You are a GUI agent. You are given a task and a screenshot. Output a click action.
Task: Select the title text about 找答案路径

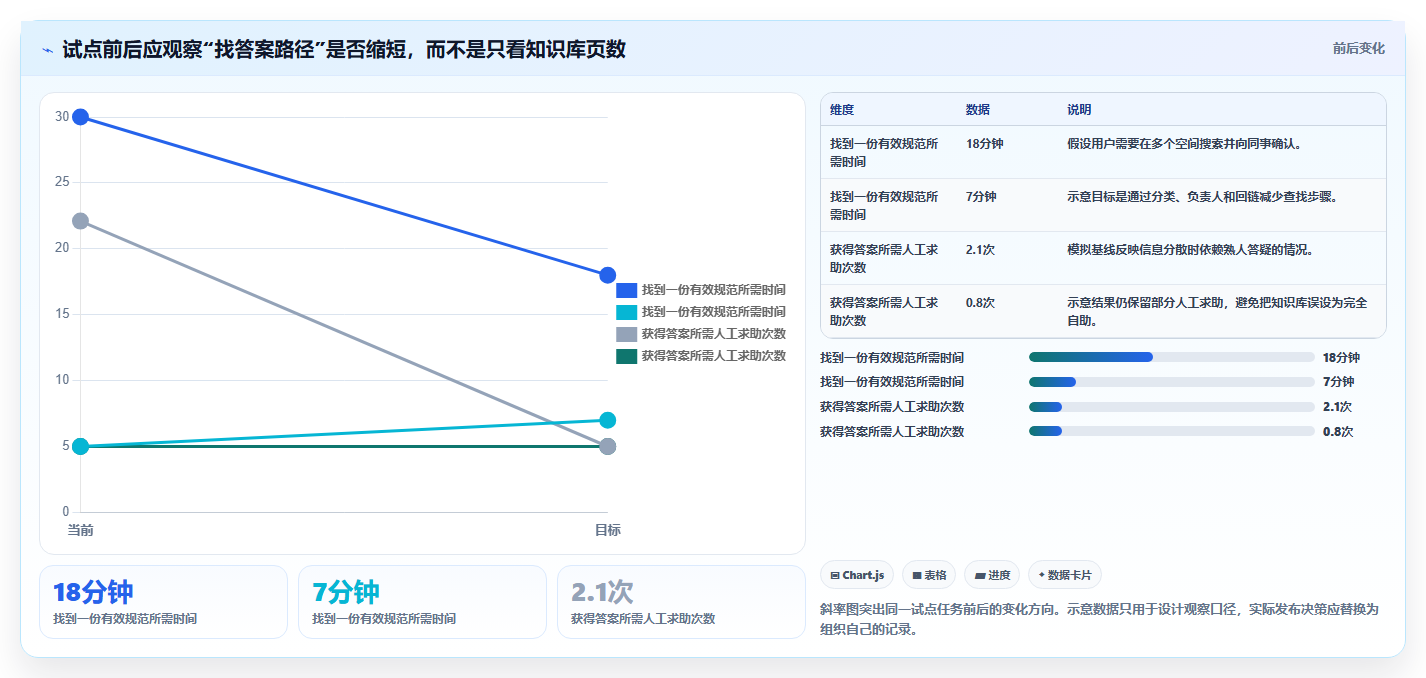(344, 49)
